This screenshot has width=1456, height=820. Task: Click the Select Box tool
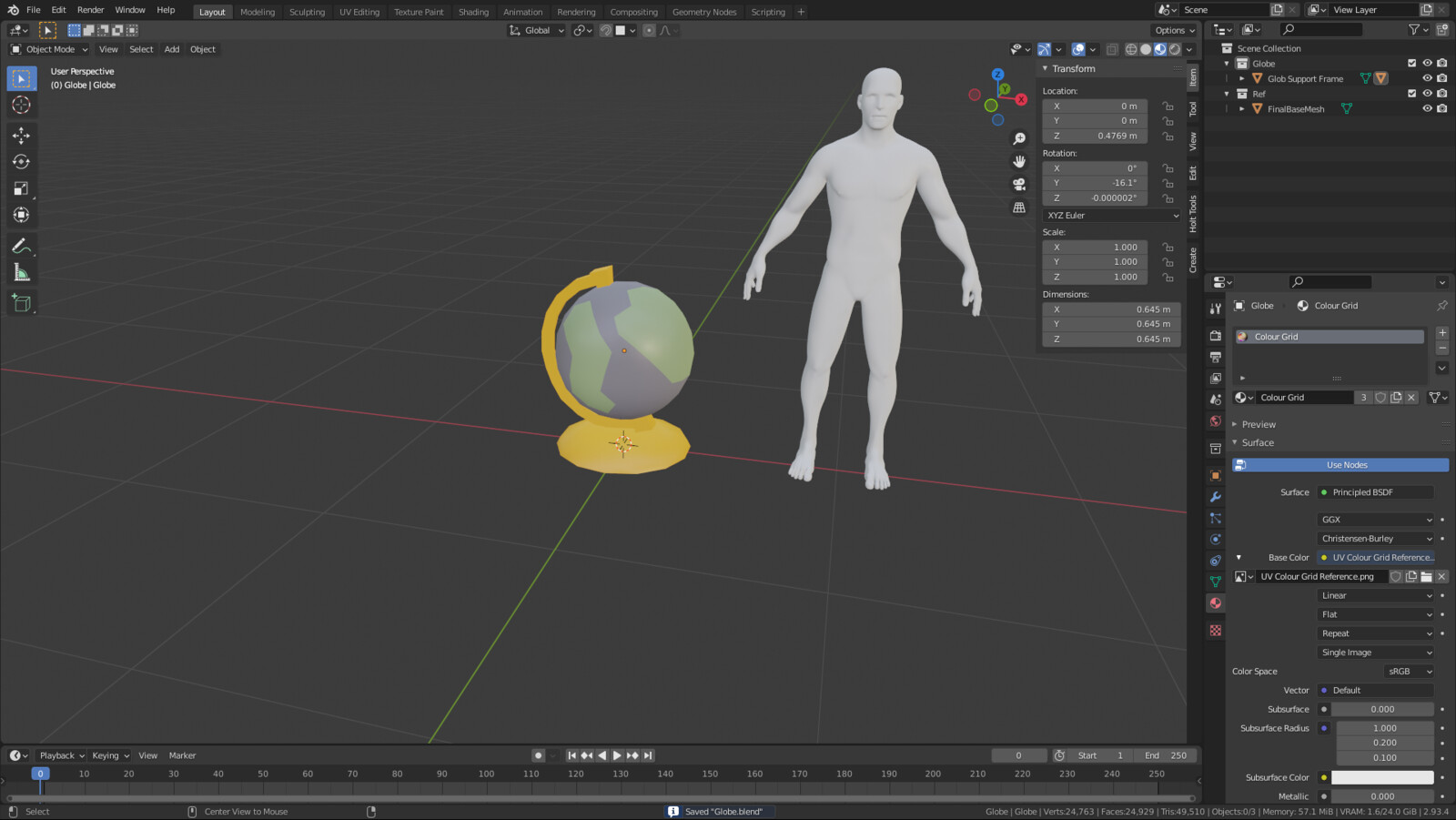pyautogui.click(x=21, y=78)
